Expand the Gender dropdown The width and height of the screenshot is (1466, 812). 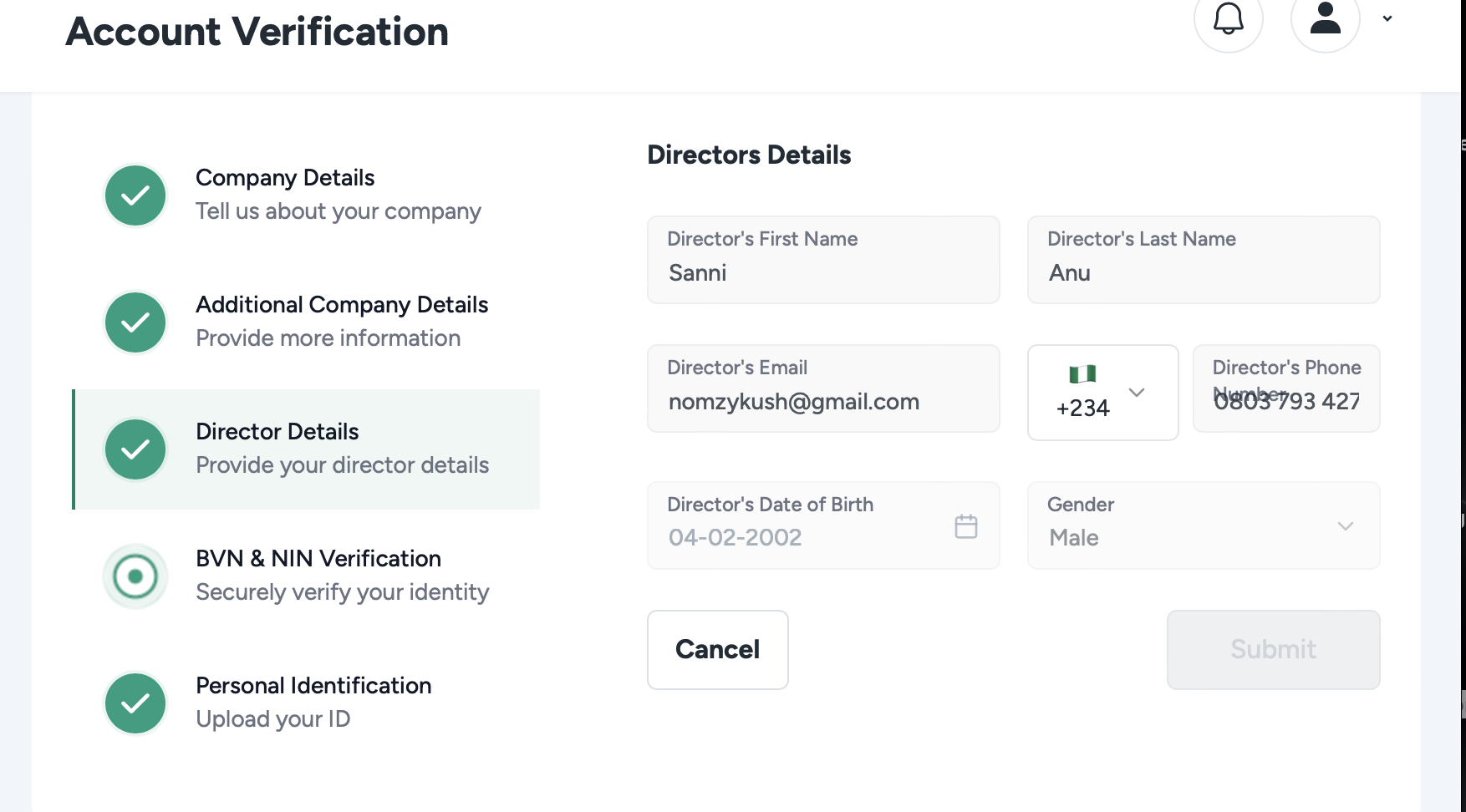(1344, 526)
